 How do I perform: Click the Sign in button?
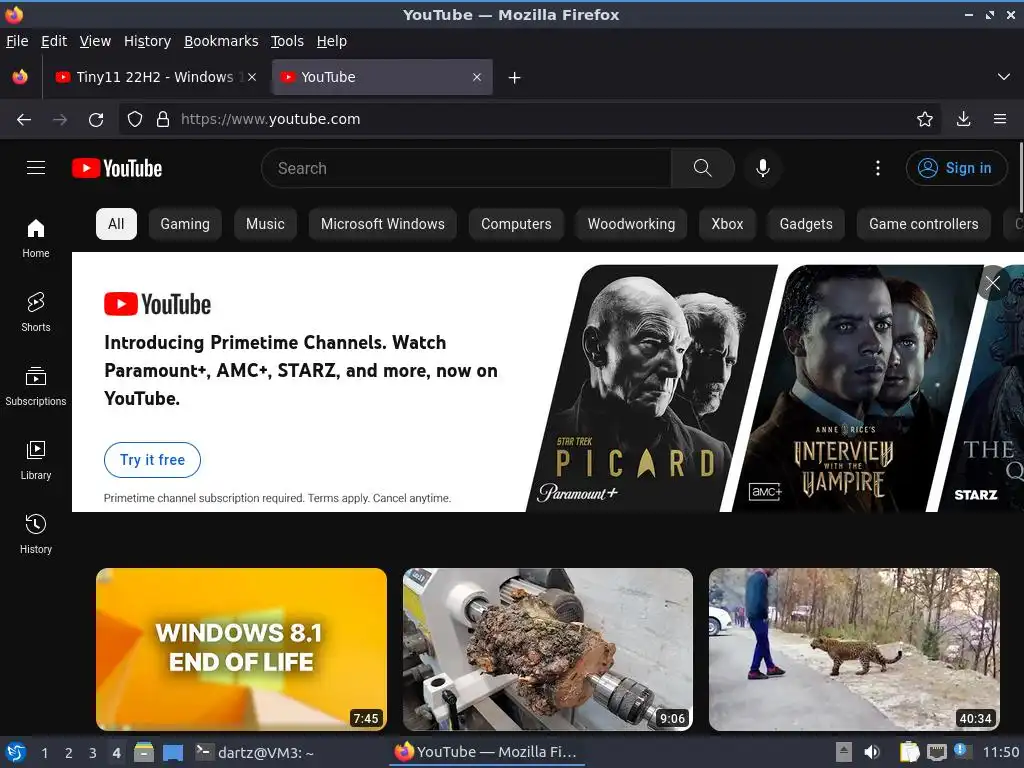(956, 168)
